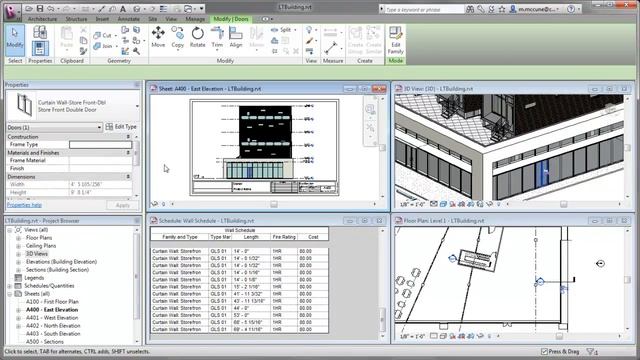Collapse the Construction properties group
640x360 pixels.
pos(128,137)
